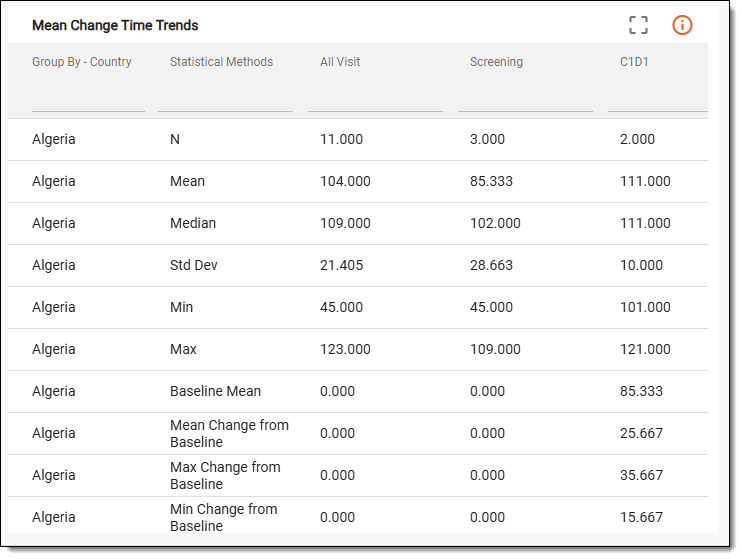
Task: Select the Max Change from Baseline cell
Action: [225, 476]
